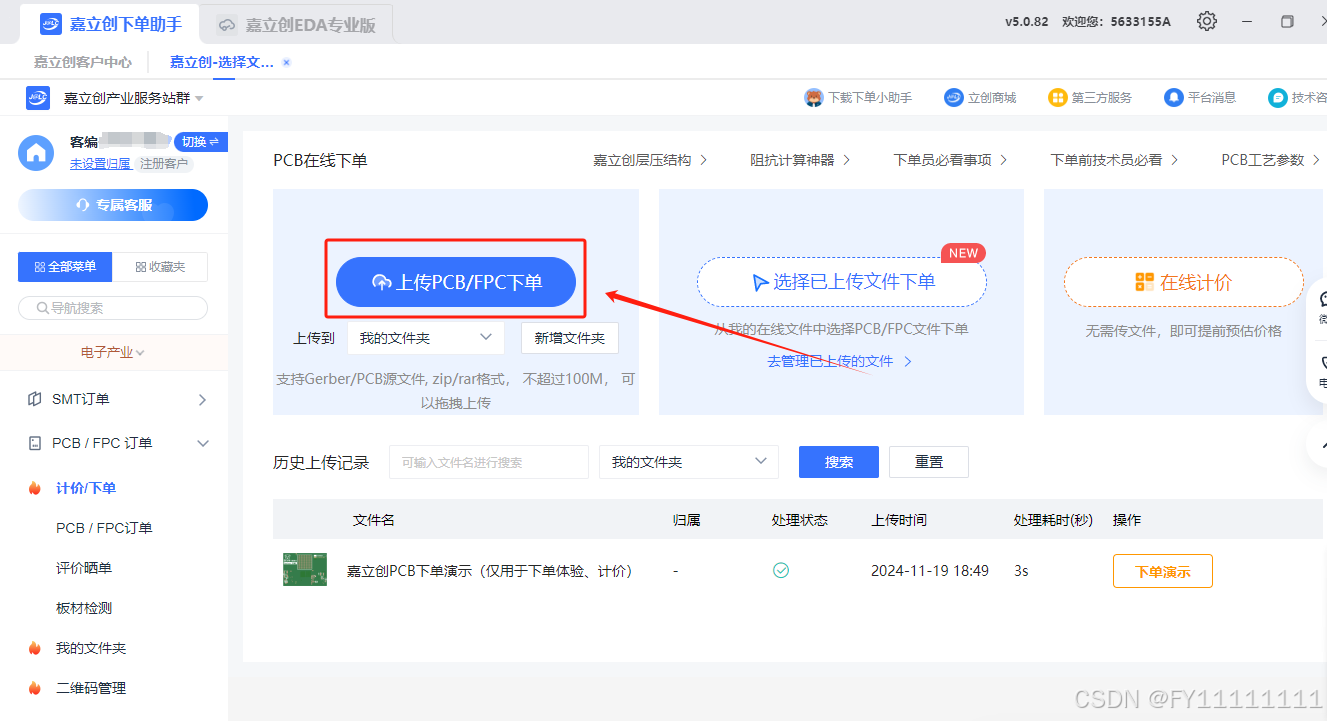Click the 重置 button
This screenshot has width=1327, height=721.
pos(929,462)
